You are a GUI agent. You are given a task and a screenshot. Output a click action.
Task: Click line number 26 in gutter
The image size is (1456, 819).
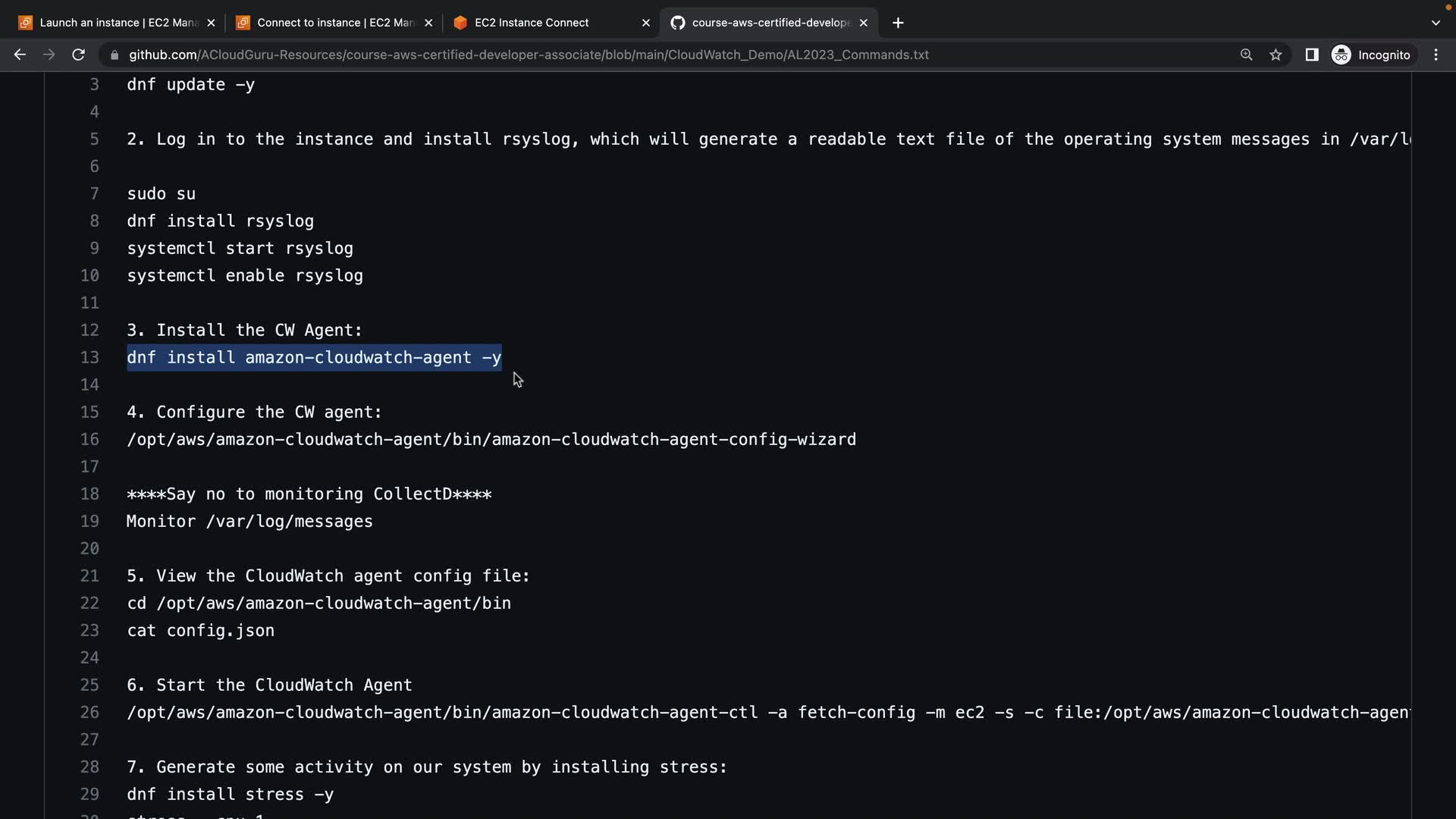(89, 712)
